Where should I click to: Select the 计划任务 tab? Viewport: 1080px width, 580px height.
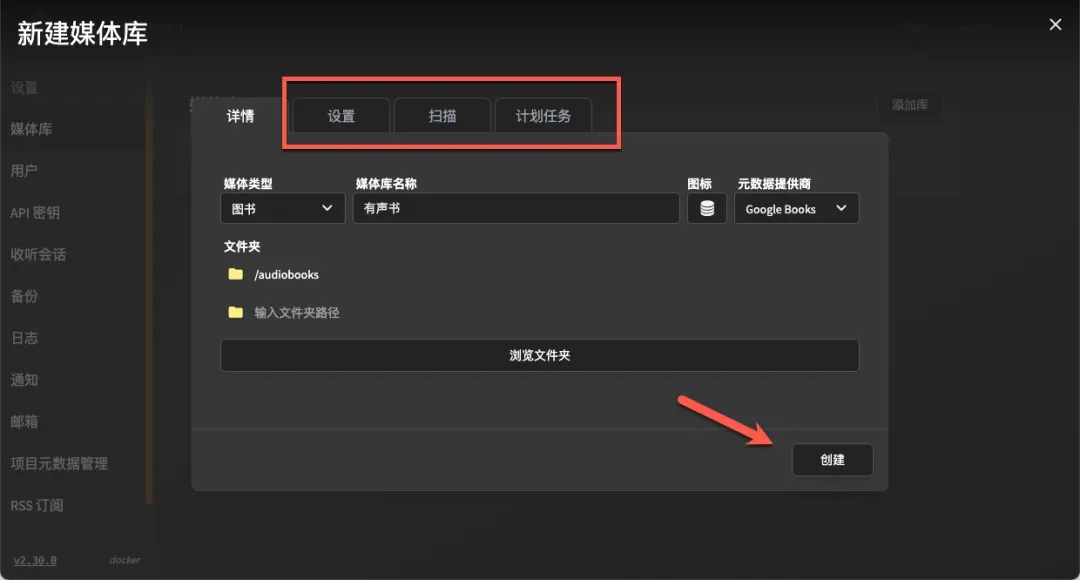pos(543,116)
